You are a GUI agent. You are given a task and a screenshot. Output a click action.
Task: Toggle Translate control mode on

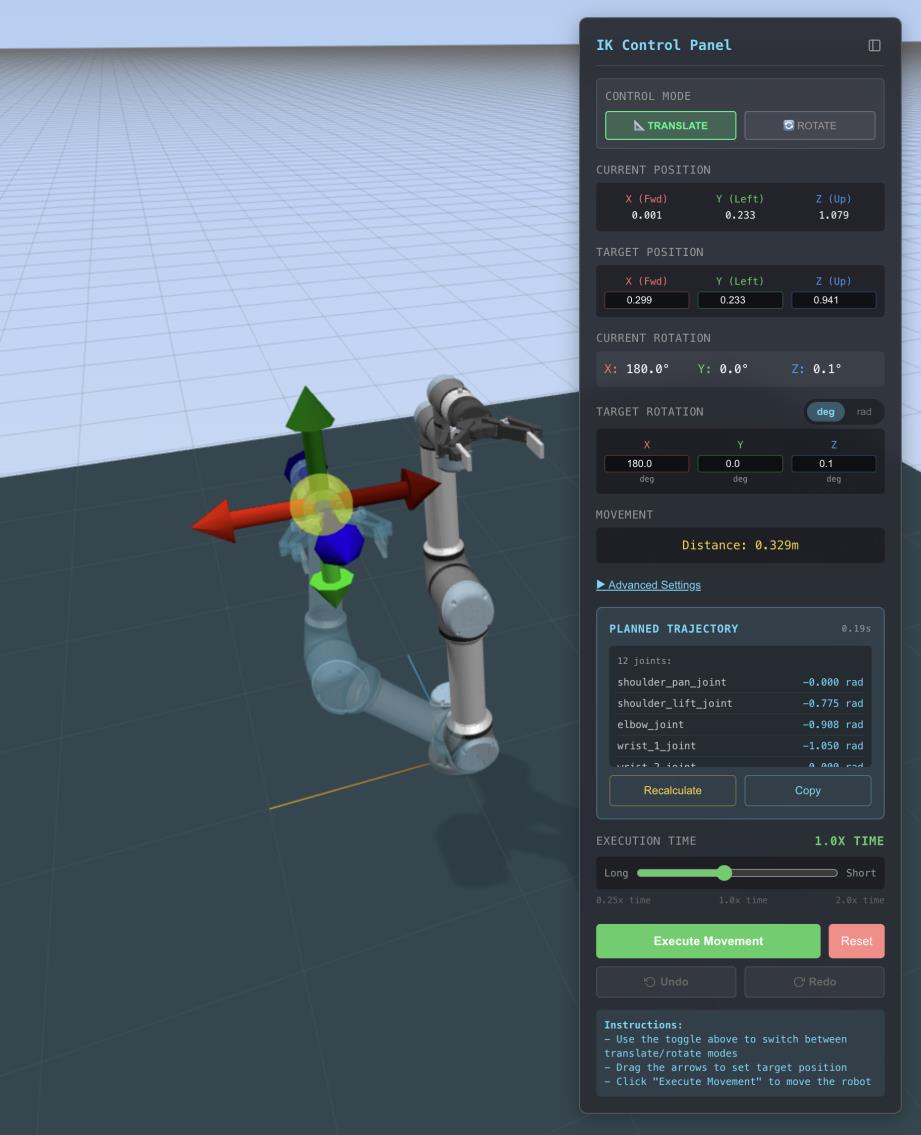[x=670, y=125]
